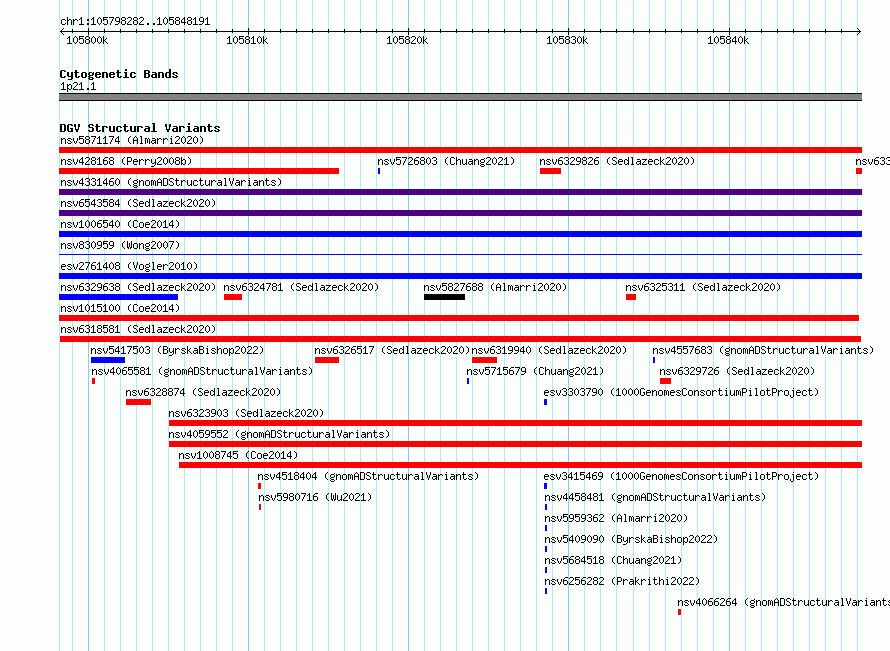
Task: Click nsv4065581 gnomADStructuralVariants label
Action: [202, 371]
